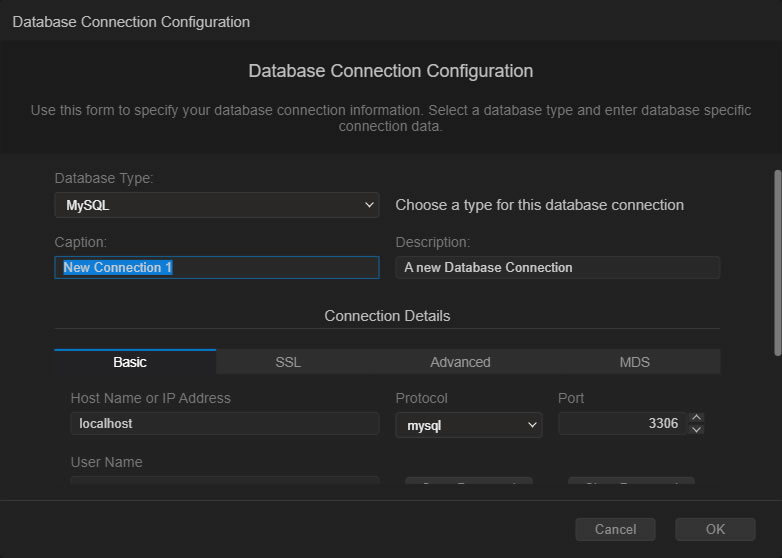Click the dialog's vertical scrollbar

pyautogui.click(x=777, y=260)
